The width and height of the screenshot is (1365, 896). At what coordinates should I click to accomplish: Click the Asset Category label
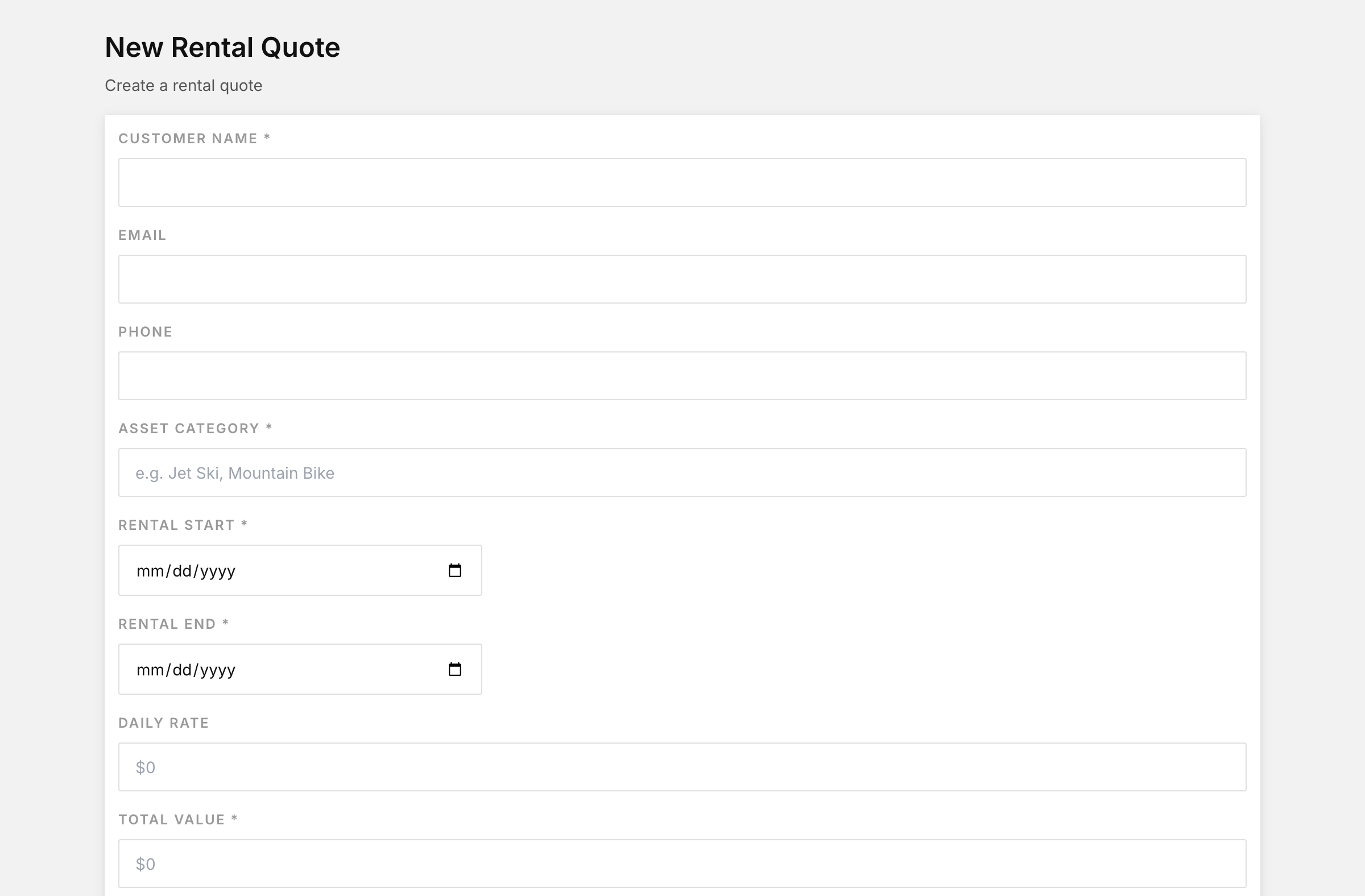click(x=195, y=428)
